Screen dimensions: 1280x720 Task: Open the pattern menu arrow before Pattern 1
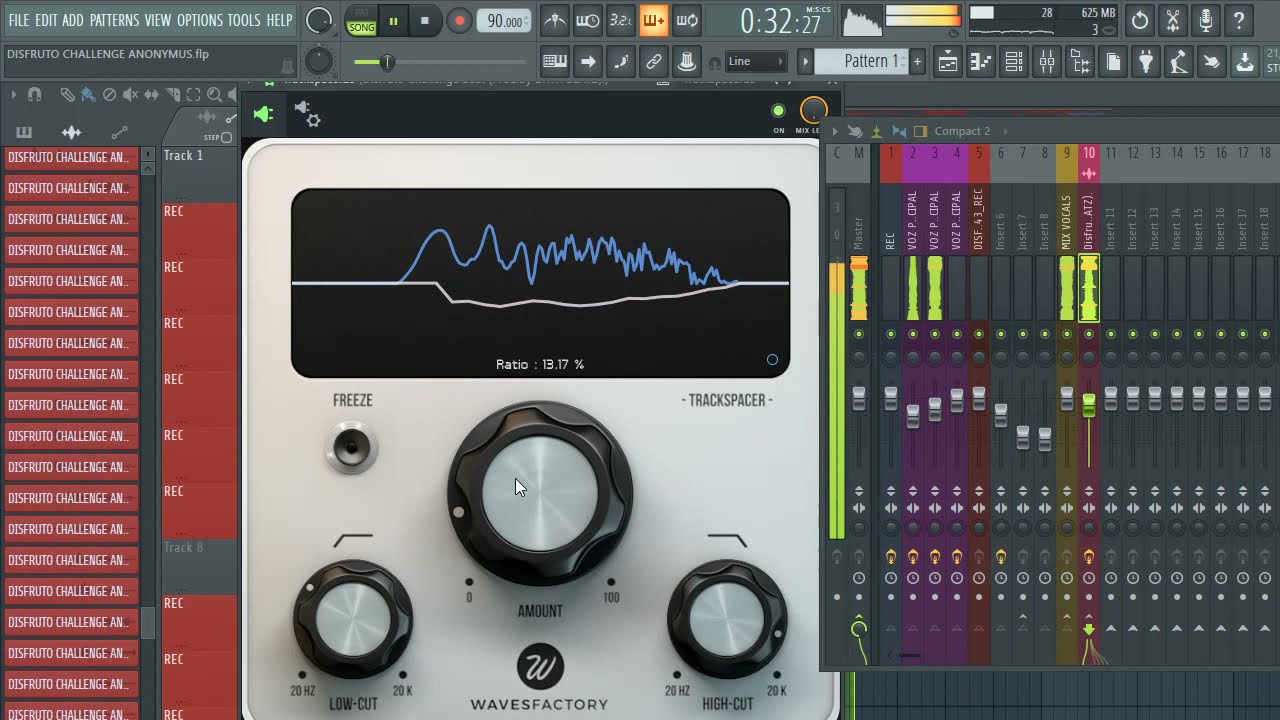(x=805, y=62)
